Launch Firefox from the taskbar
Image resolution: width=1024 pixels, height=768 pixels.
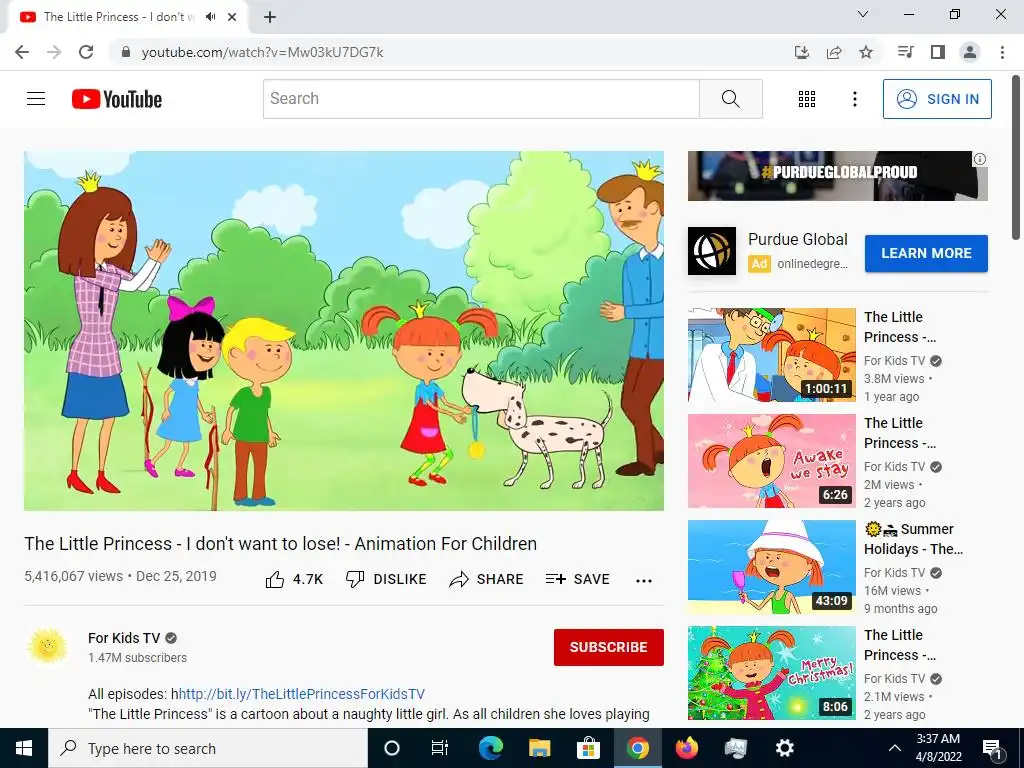(686, 748)
